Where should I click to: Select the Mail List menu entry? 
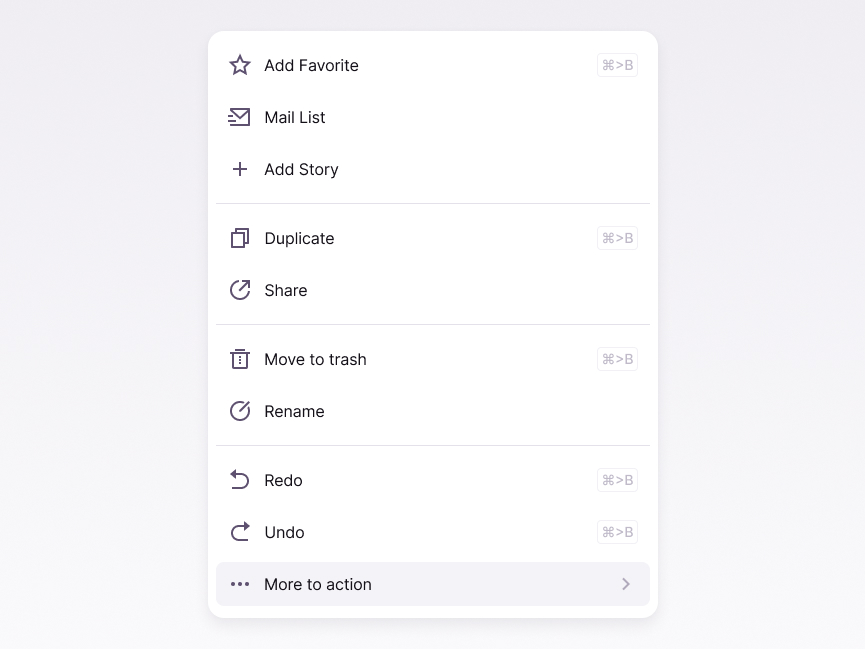click(433, 117)
